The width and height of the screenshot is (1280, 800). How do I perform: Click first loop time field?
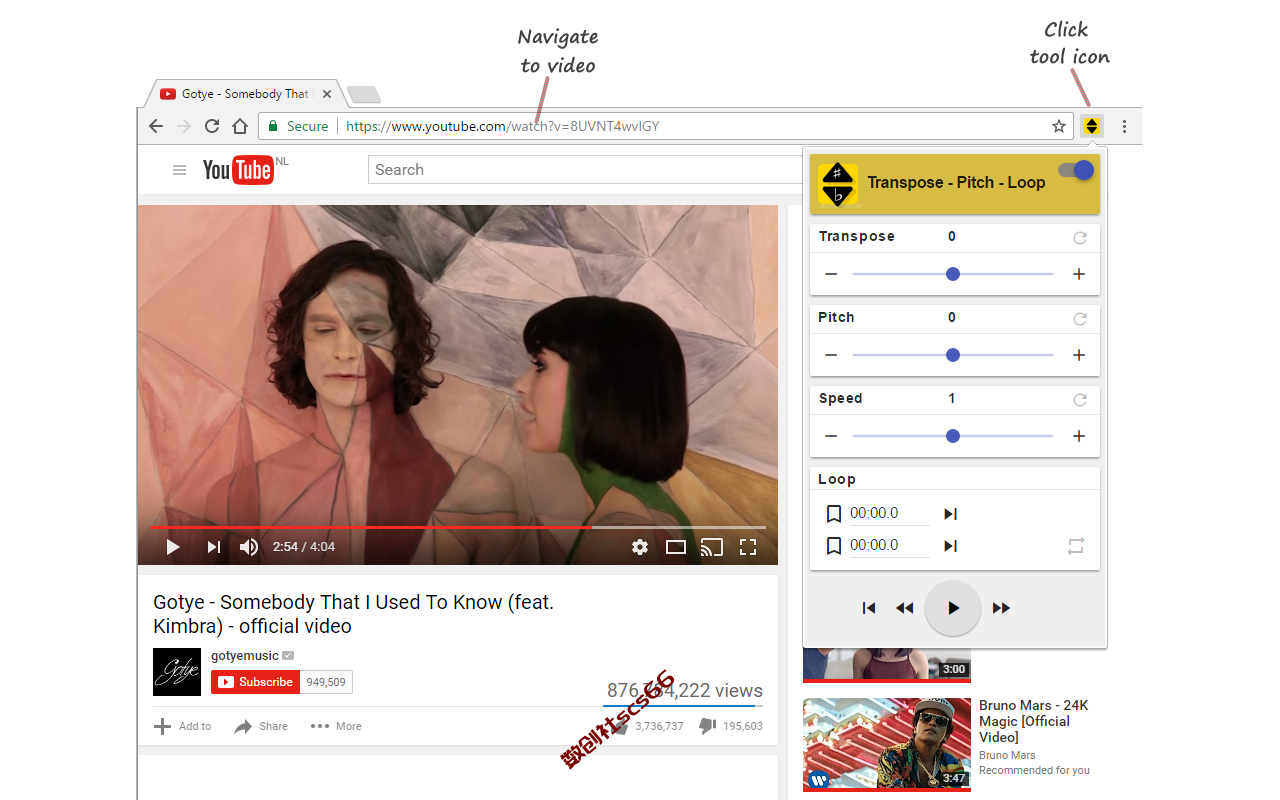(x=890, y=514)
